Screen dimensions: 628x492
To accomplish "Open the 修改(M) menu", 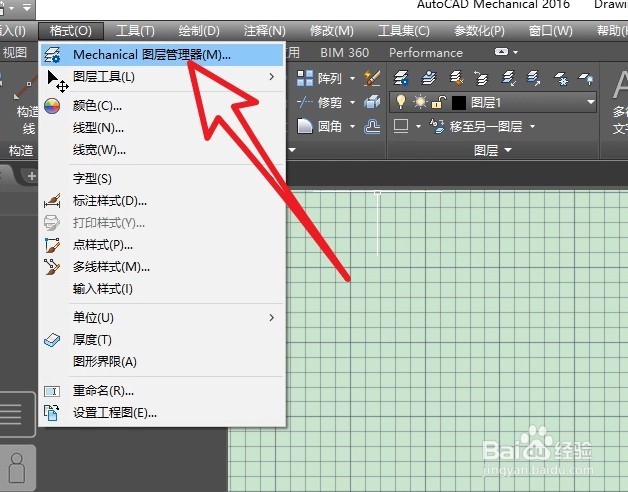I will point(332,31).
